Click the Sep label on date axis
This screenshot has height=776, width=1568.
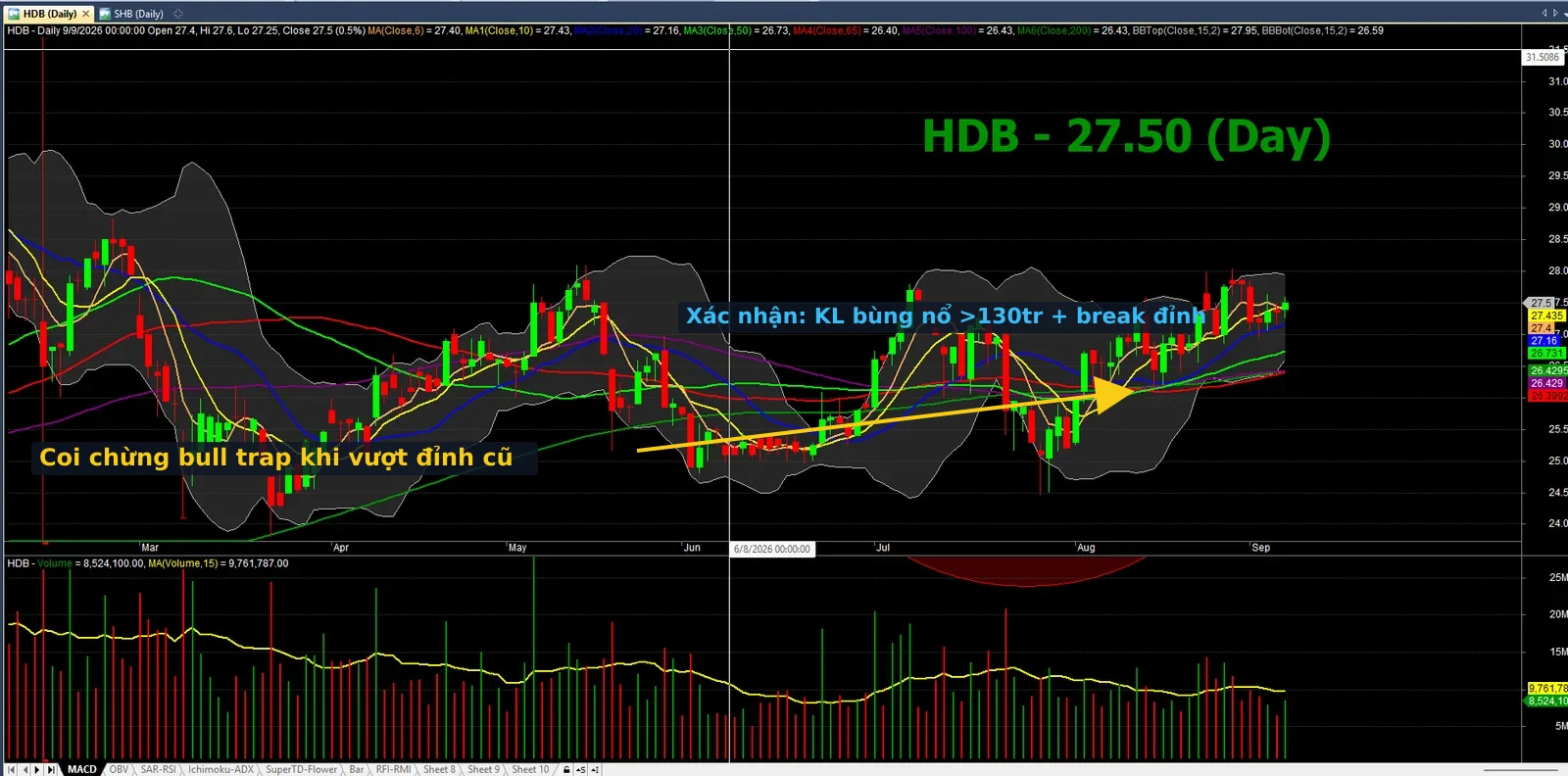click(x=1261, y=548)
